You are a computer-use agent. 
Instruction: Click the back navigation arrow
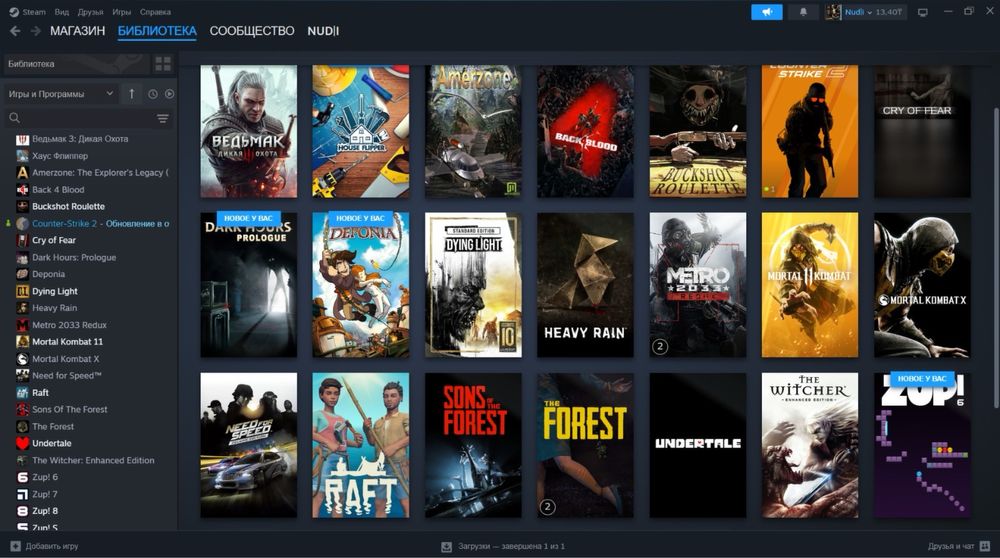click(x=15, y=31)
